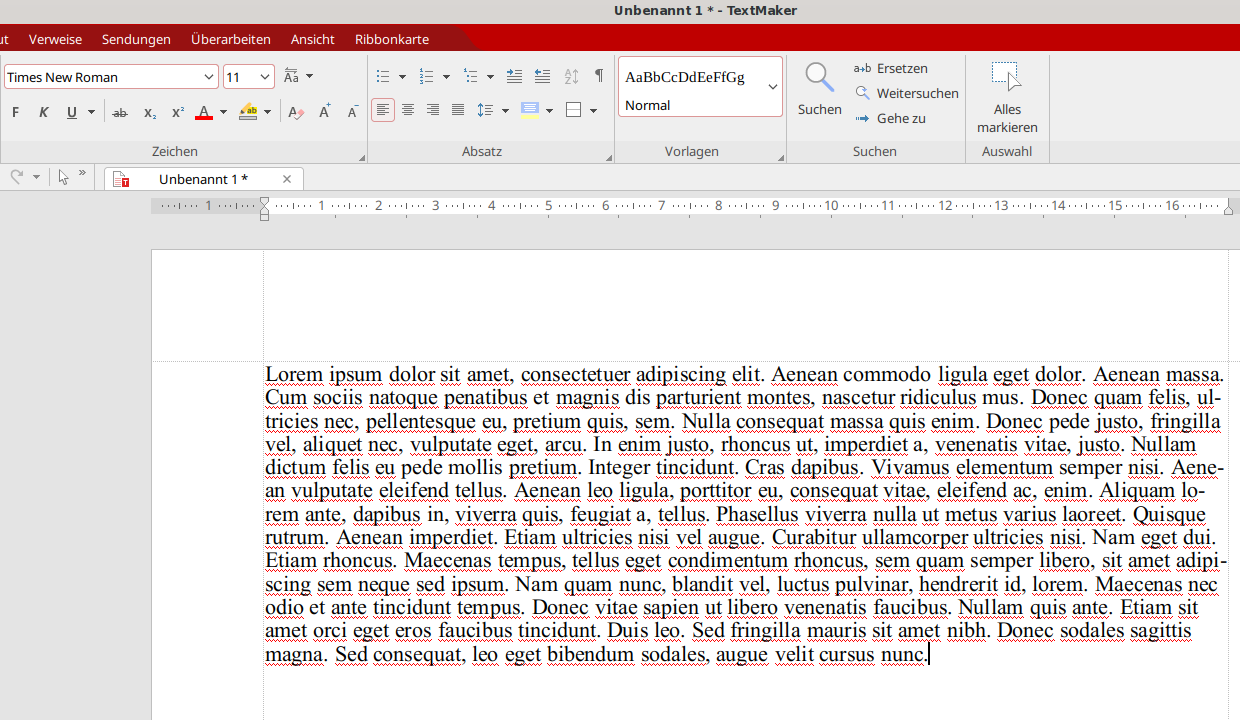Open Vorlagen group dialog launcher
This screenshot has width=1240, height=720.
tap(781, 158)
